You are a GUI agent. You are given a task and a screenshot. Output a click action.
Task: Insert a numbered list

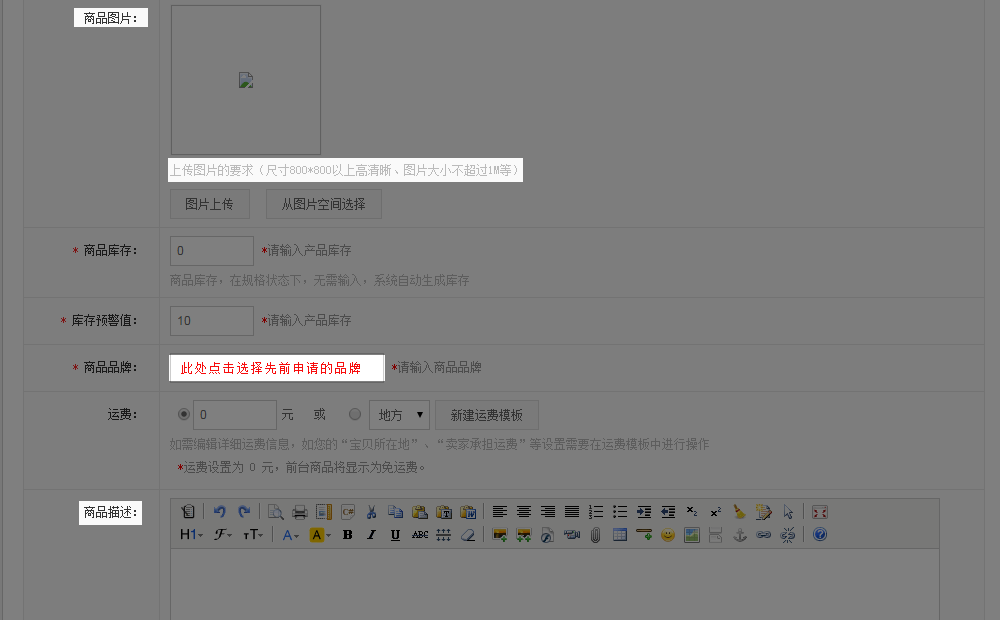pos(596,512)
